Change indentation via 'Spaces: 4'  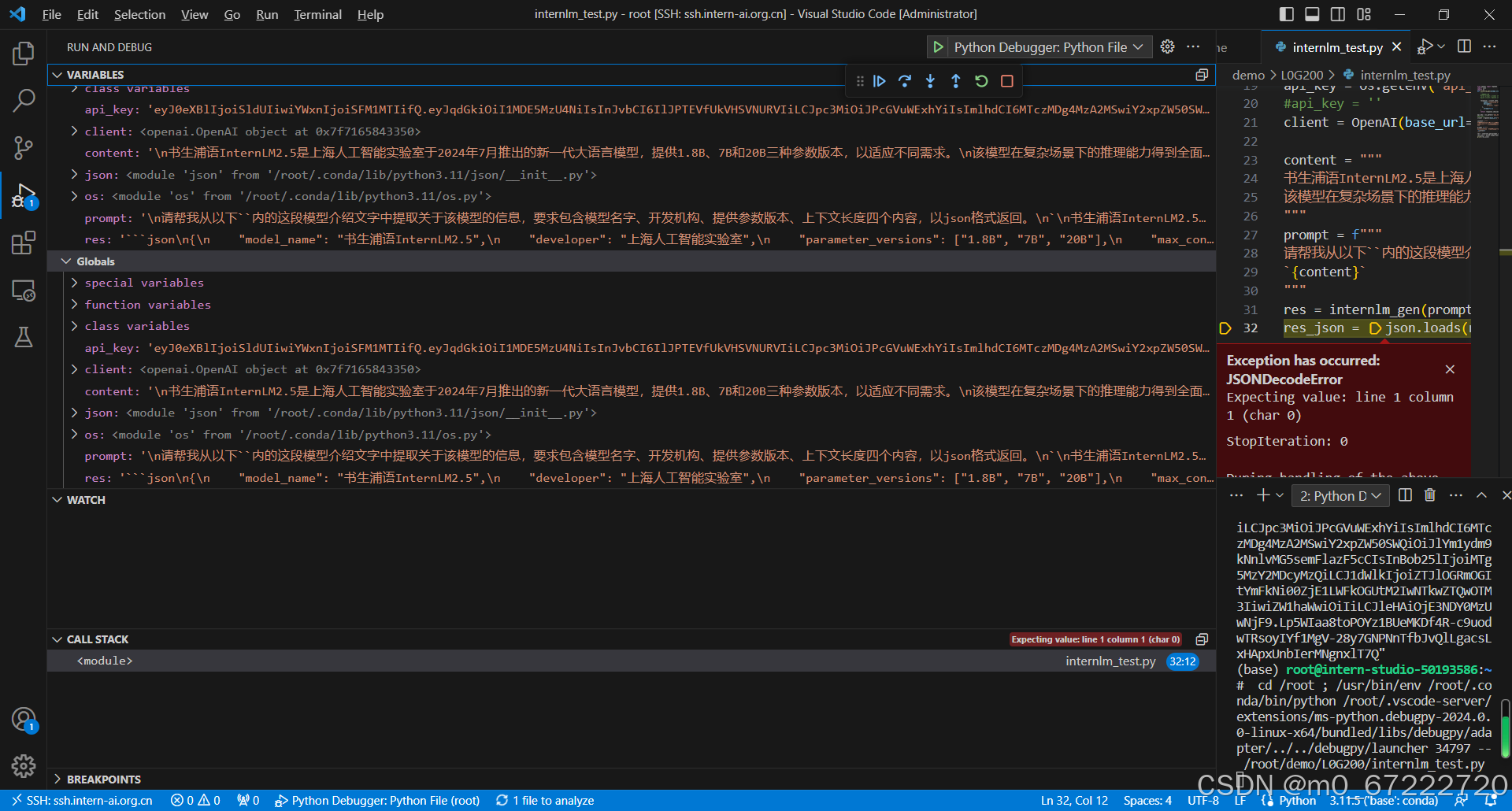pos(1147,801)
